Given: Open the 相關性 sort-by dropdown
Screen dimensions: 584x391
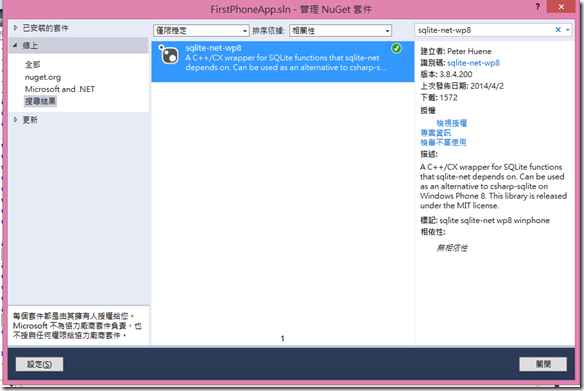Looking at the screenshot, I should pos(340,31).
